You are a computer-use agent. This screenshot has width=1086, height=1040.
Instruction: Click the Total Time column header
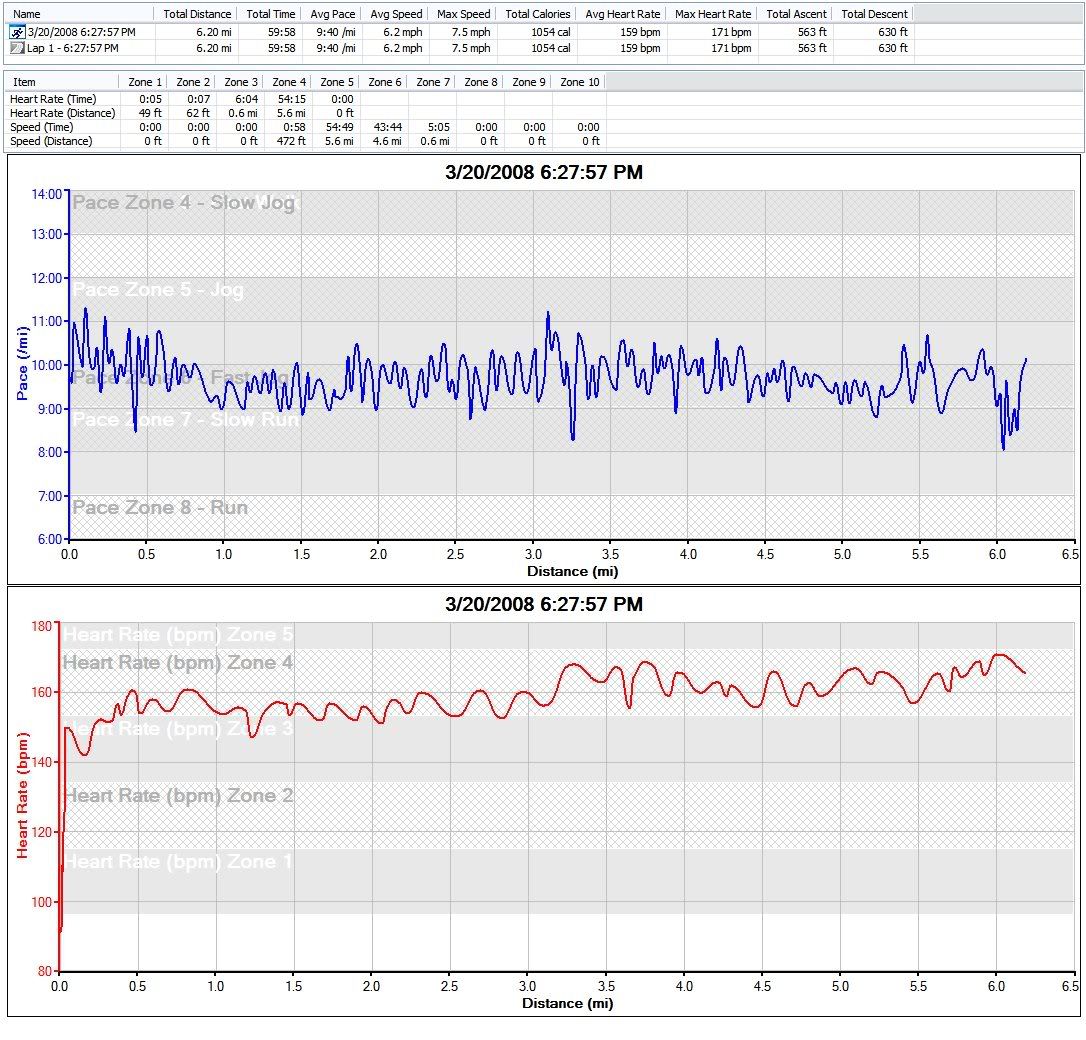(x=270, y=14)
